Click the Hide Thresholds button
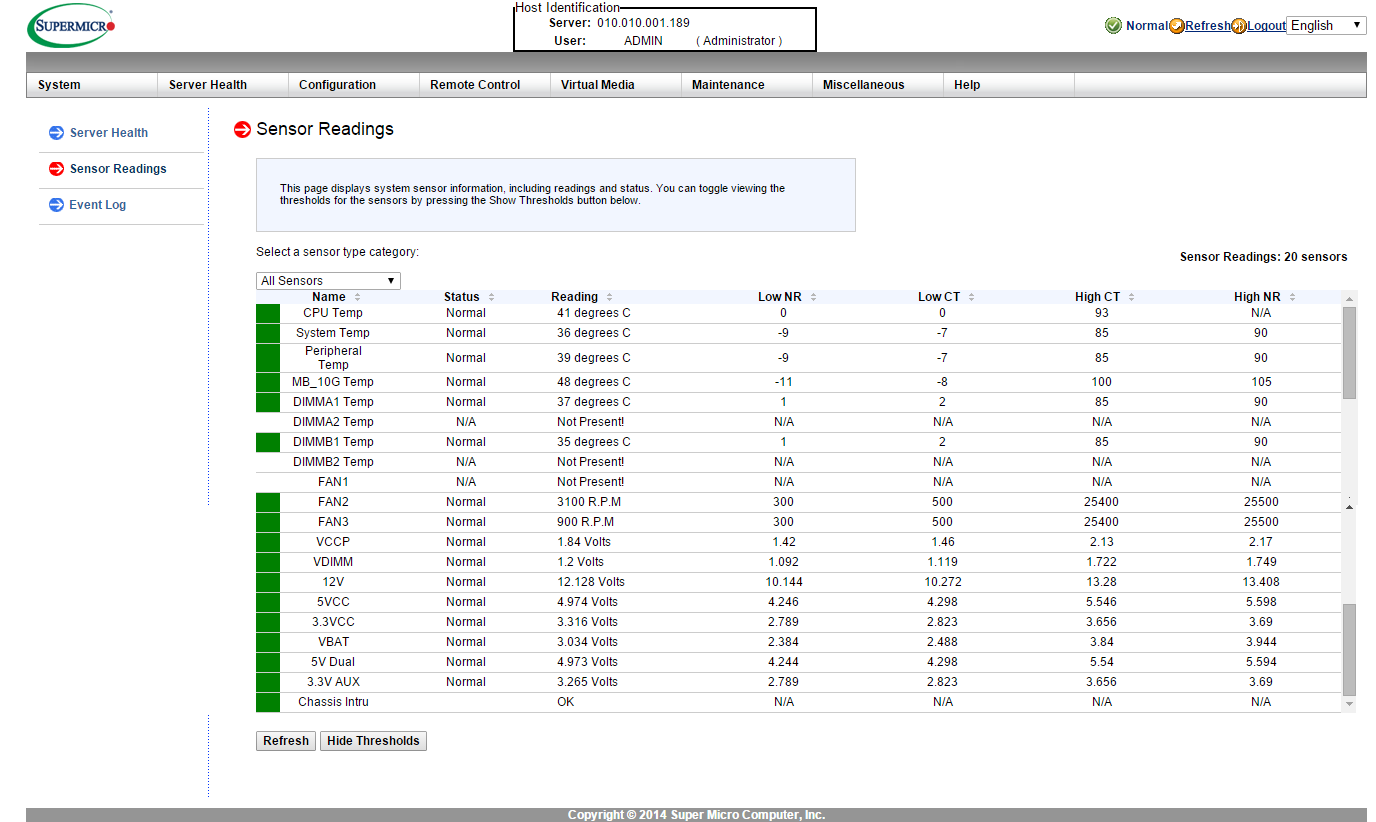This screenshot has width=1376, height=822. click(x=373, y=741)
